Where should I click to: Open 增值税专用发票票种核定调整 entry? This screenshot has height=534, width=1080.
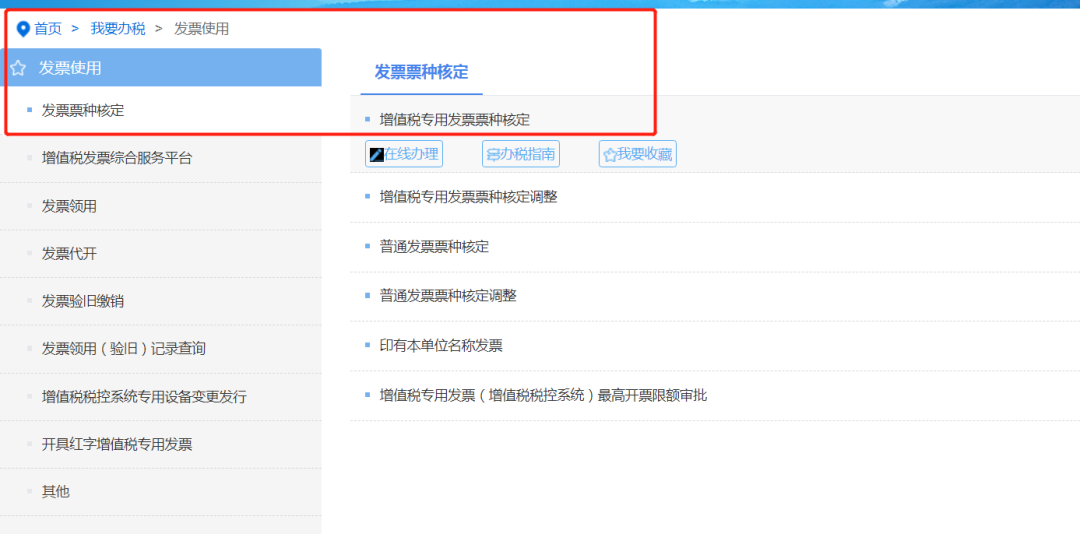tap(468, 197)
